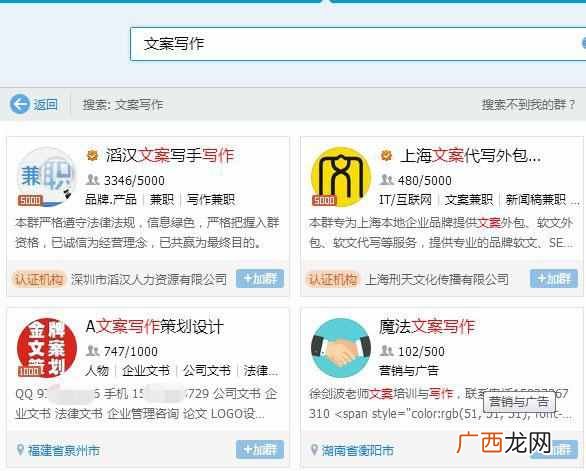Open group title 滔汉文案写手写作
586x471 pixels.
pos(170,156)
